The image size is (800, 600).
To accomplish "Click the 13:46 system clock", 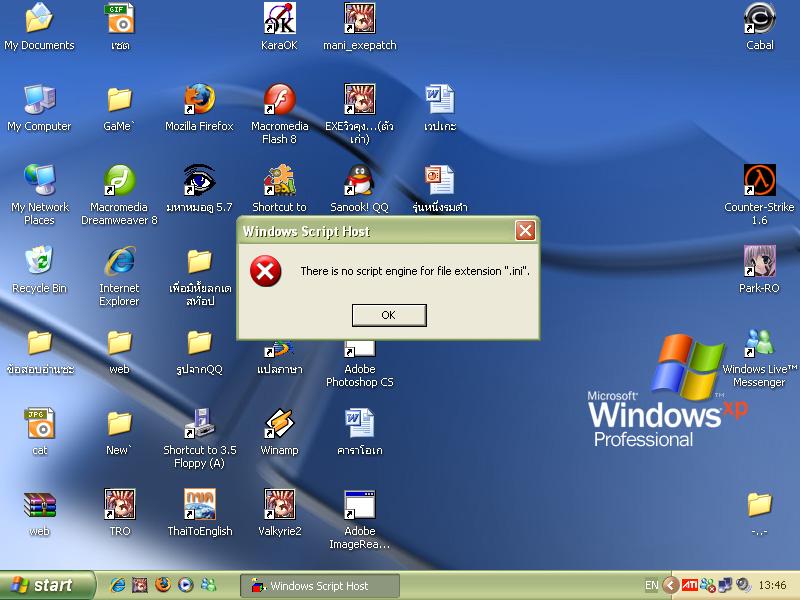I will (772, 585).
